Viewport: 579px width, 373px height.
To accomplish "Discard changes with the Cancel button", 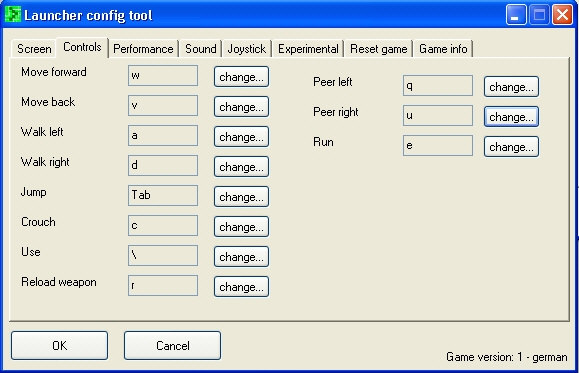I will (x=172, y=345).
